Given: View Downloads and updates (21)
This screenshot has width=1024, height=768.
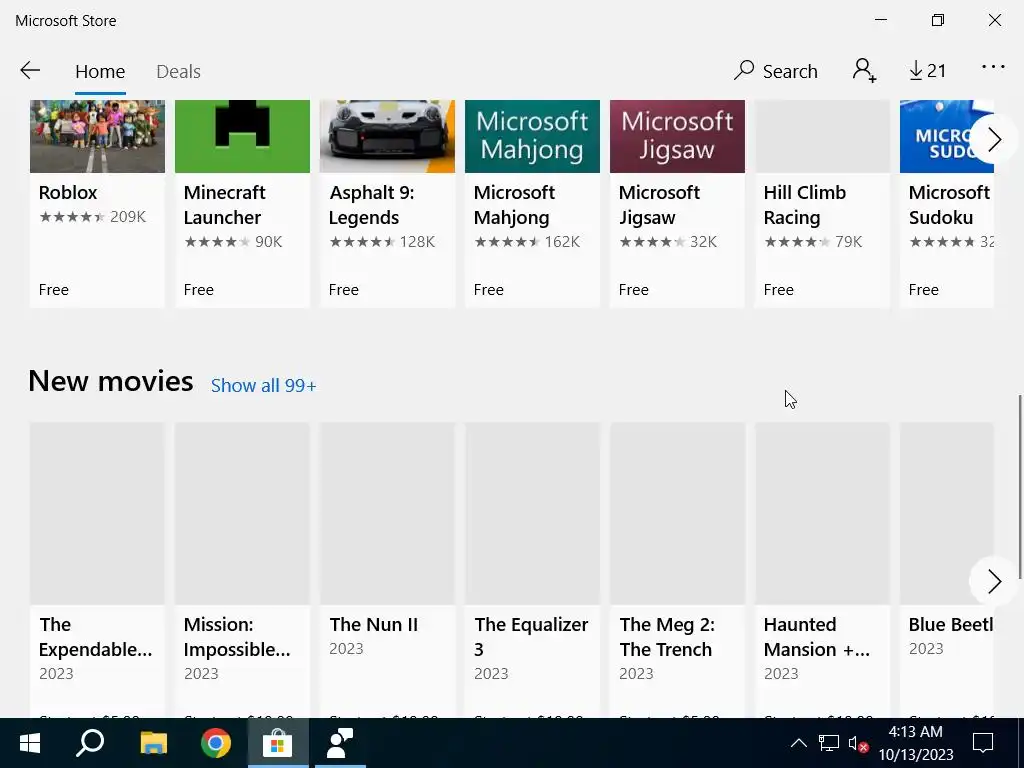Looking at the screenshot, I should [927, 71].
